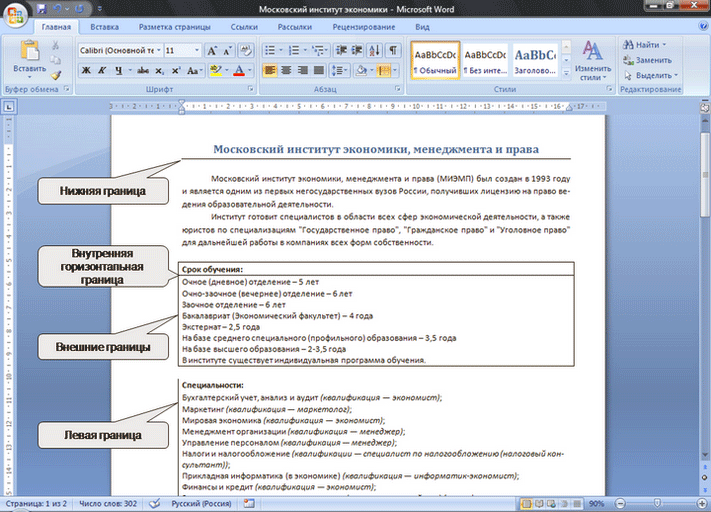This screenshot has height=512, width=711.
Task: Click Число слов: 302 in status bar
Action: [108, 503]
